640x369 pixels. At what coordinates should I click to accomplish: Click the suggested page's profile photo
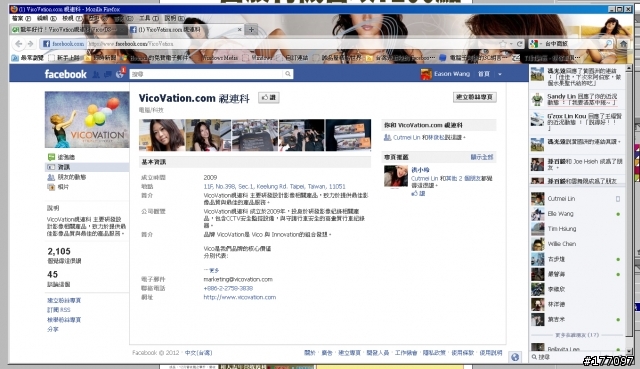(396, 176)
